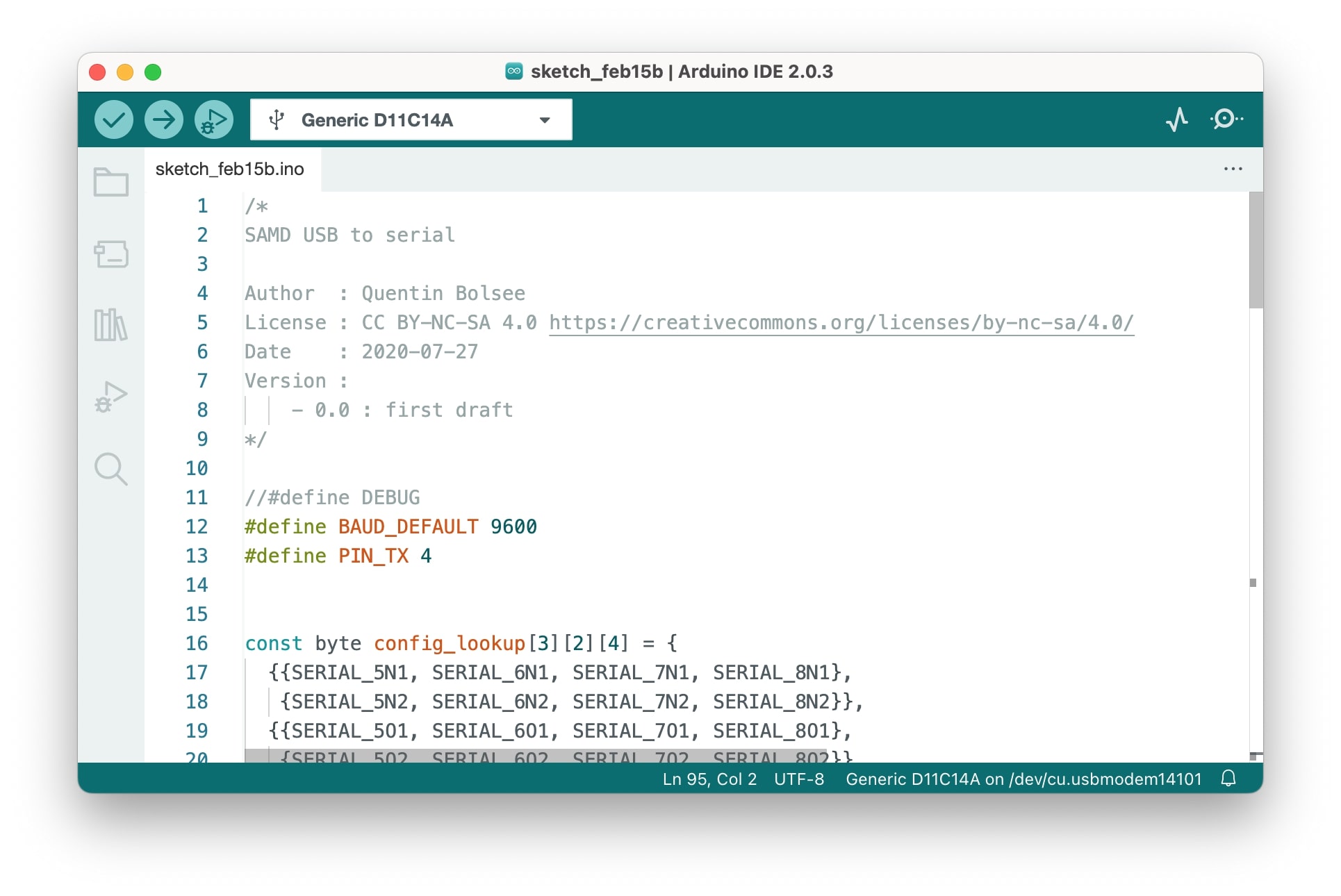Open the tab options ellipsis menu
Viewport: 1341px width, 896px height.
click(x=1233, y=169)
